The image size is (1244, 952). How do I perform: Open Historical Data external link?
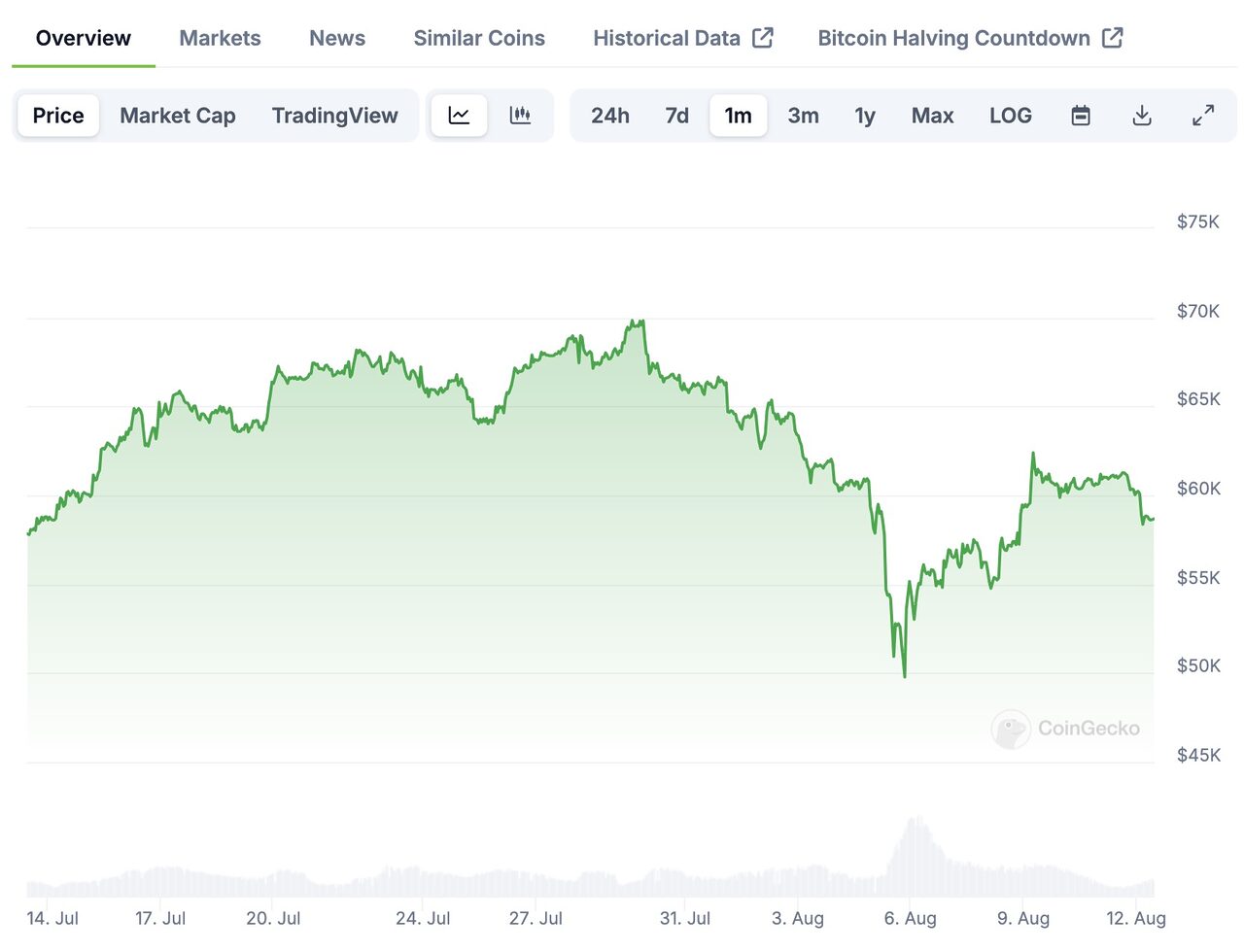point(683,38)
